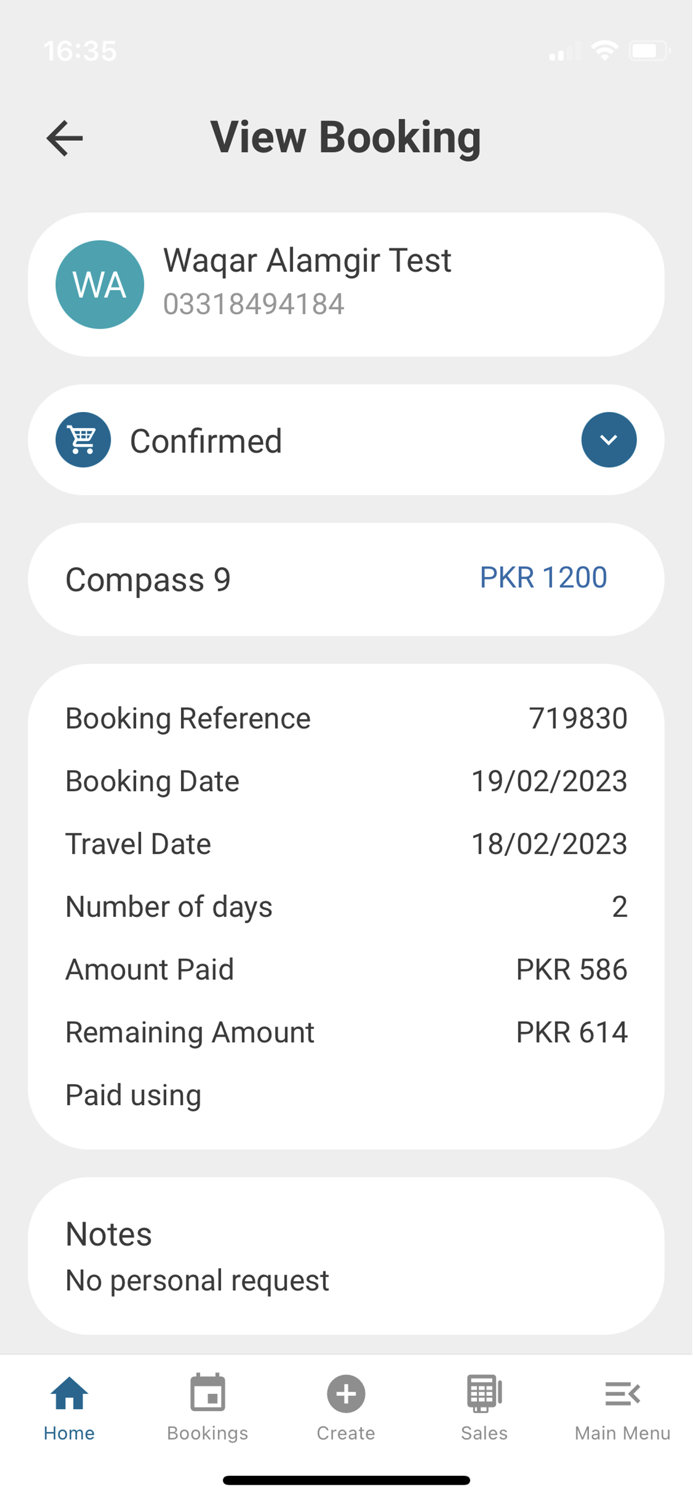Expand the Confirmed status dropdown chevron
693x1500 pixels.
[x=608, y=440]
